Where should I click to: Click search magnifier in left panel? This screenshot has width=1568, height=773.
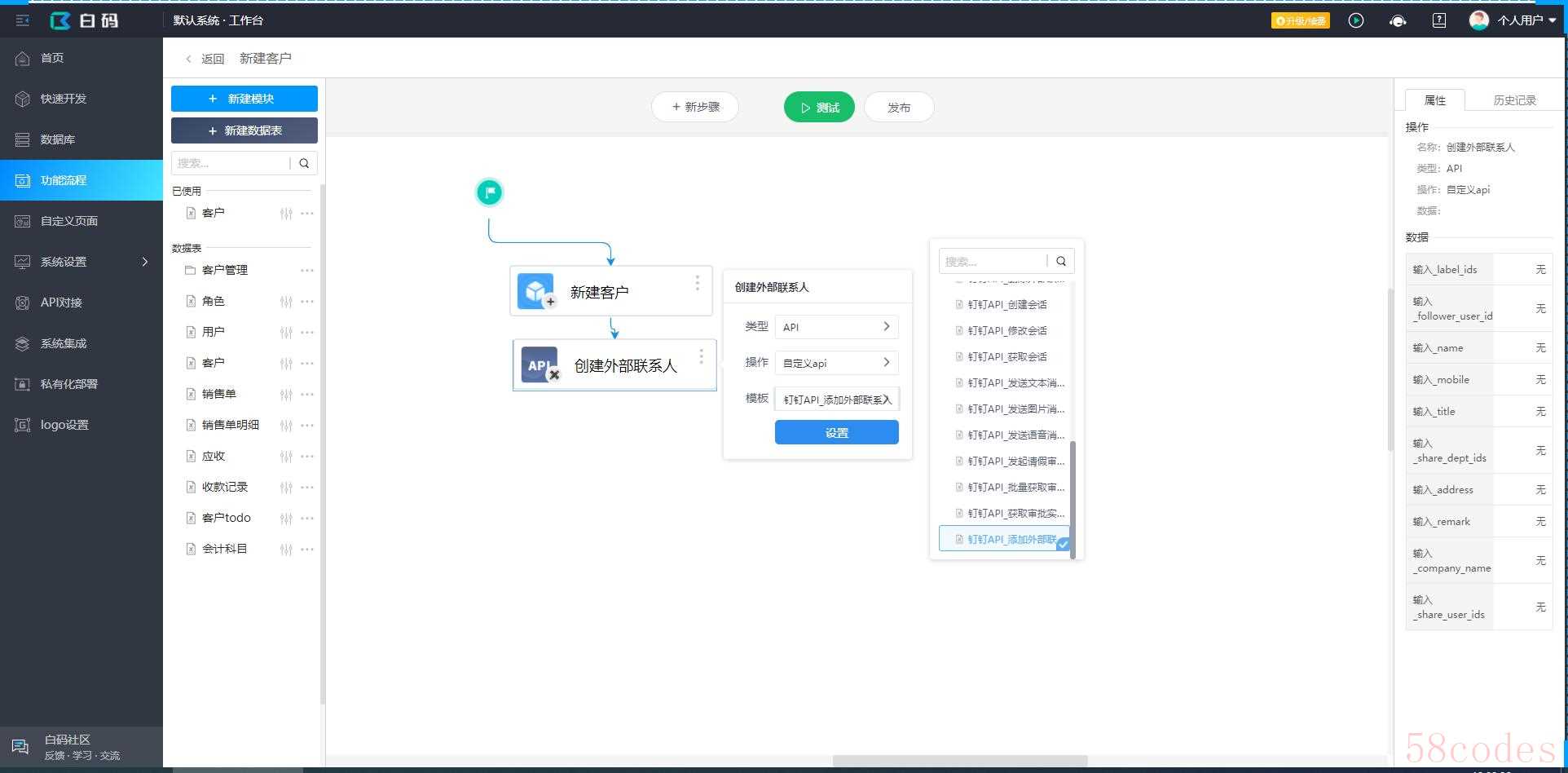coord(304,163)
